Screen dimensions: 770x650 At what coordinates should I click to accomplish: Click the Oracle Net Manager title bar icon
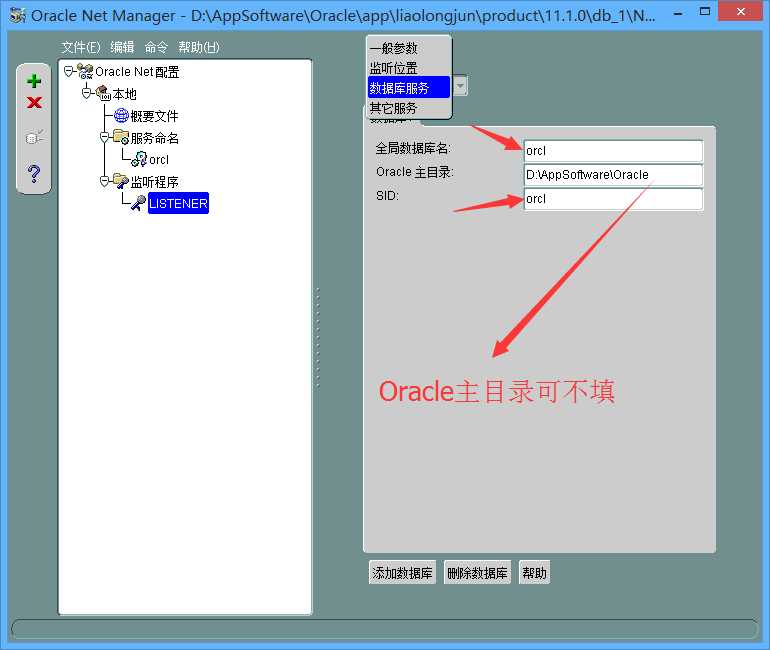pyautogui.click(x=18, y=15)
